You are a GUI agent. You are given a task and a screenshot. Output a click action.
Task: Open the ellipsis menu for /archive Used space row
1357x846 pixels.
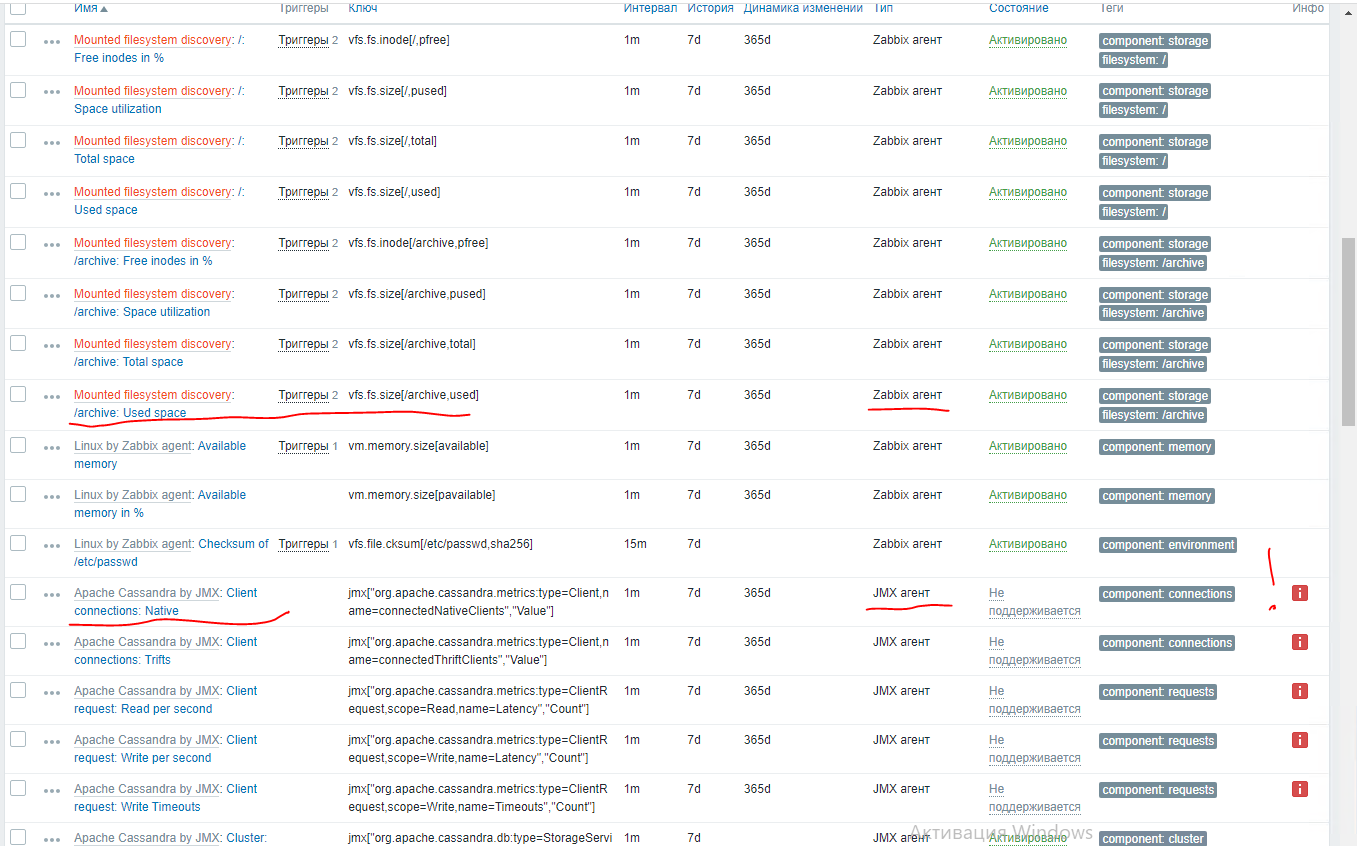pyautogui.click(x=52, y=396)
